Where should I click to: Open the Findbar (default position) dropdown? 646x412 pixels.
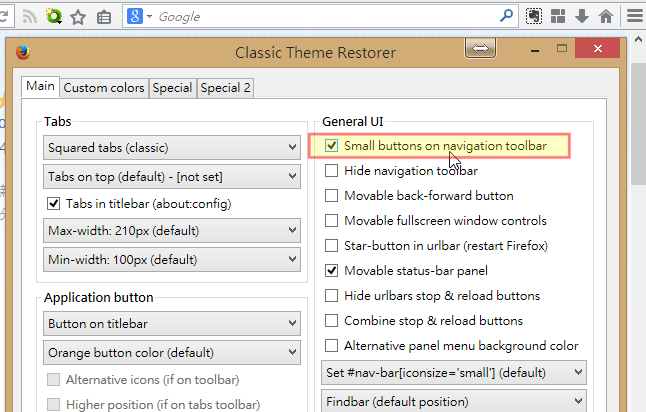pos(454,401)
